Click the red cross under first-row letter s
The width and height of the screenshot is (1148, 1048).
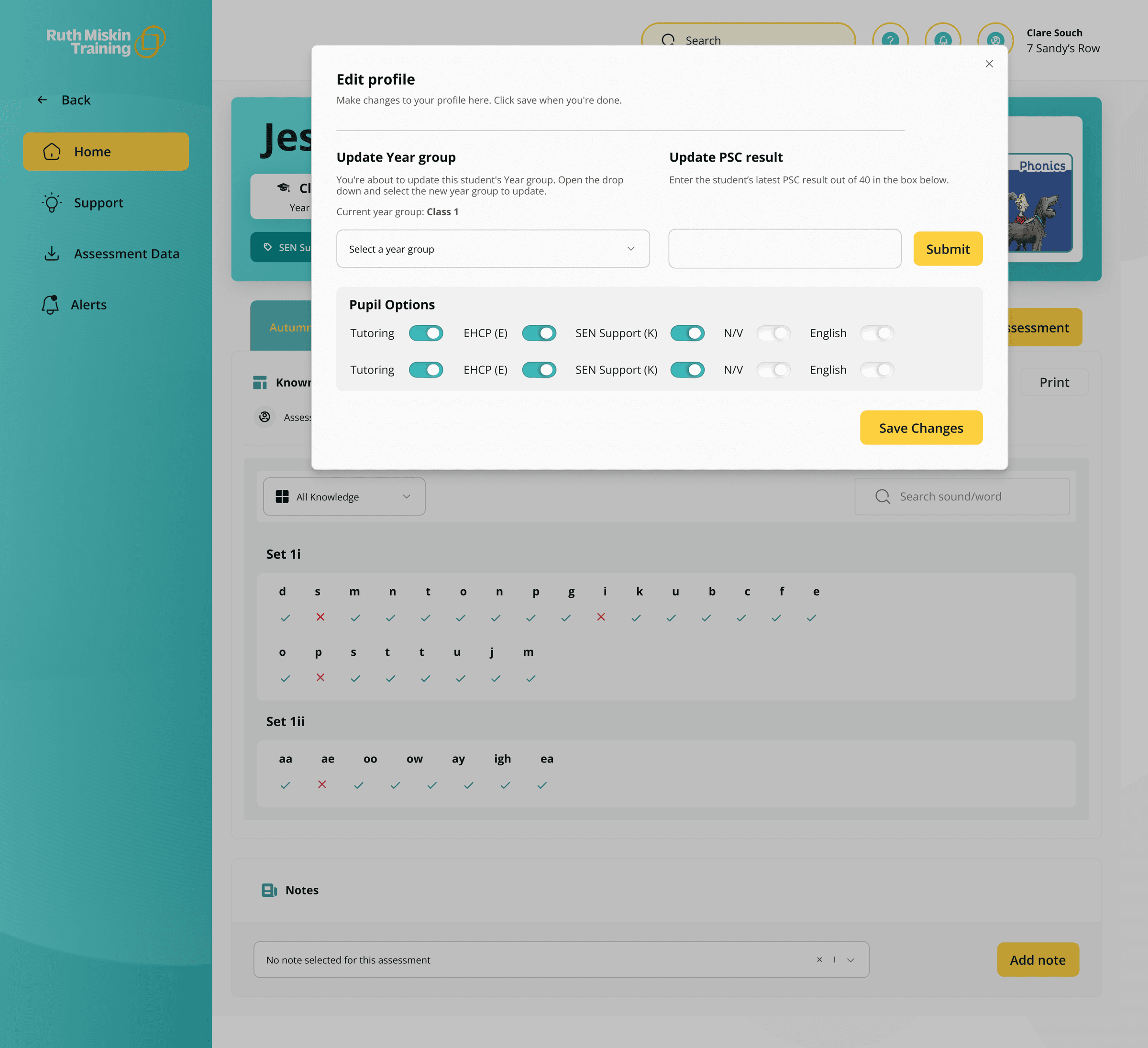320,617
